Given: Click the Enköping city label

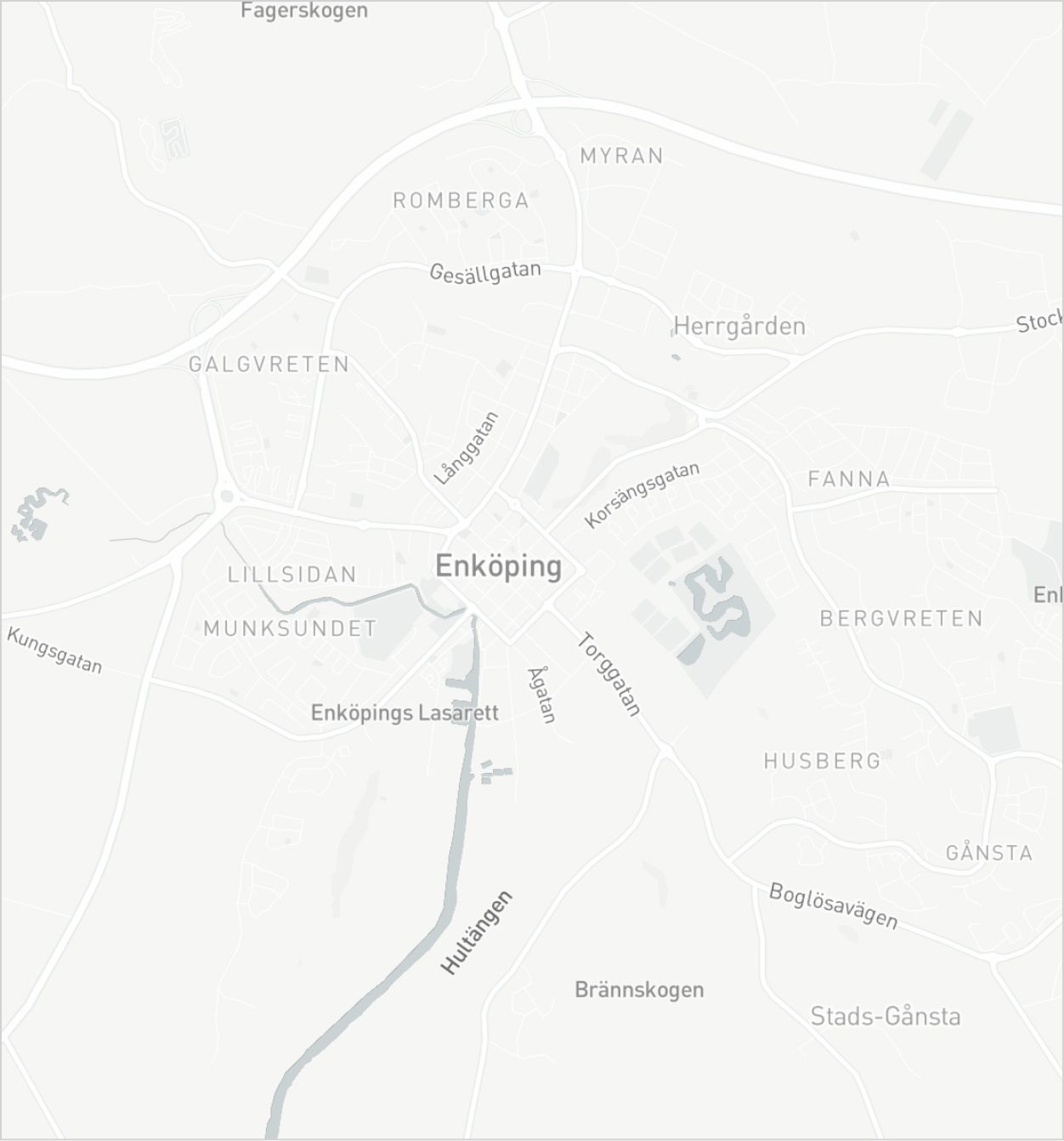Looking at the screenshot, I should (498, 566).
